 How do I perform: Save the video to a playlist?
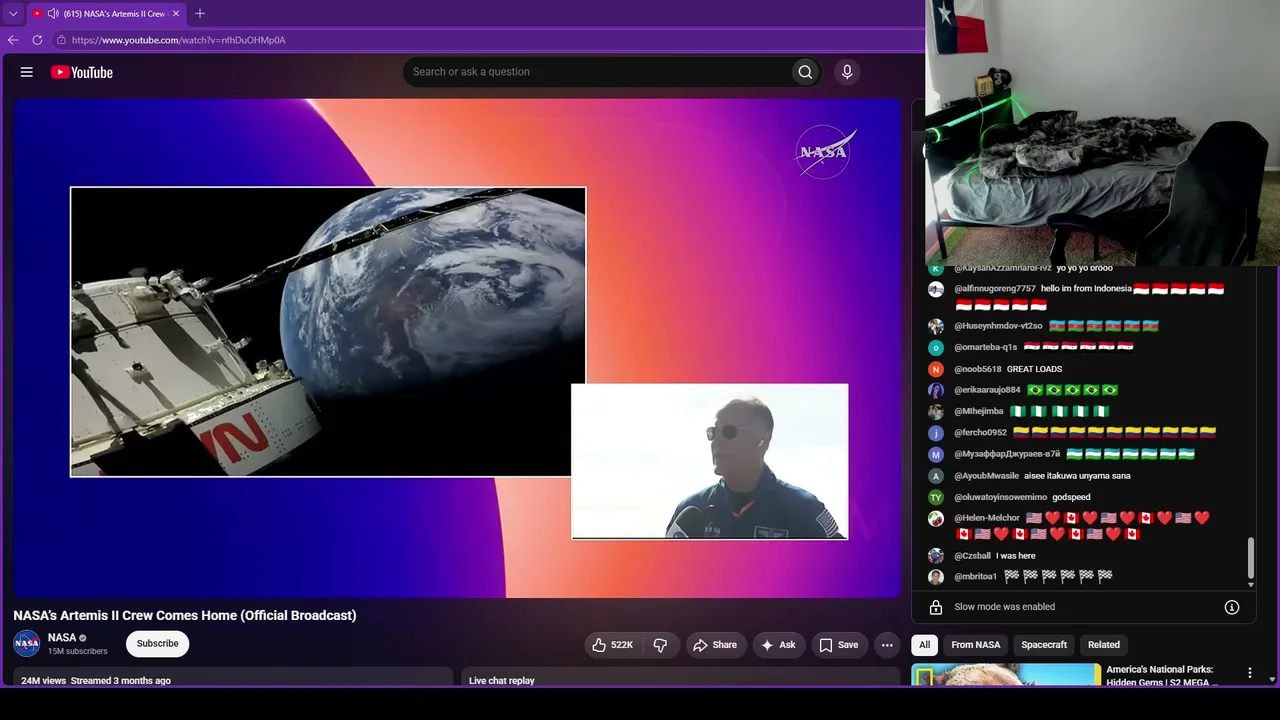(839, 645)
